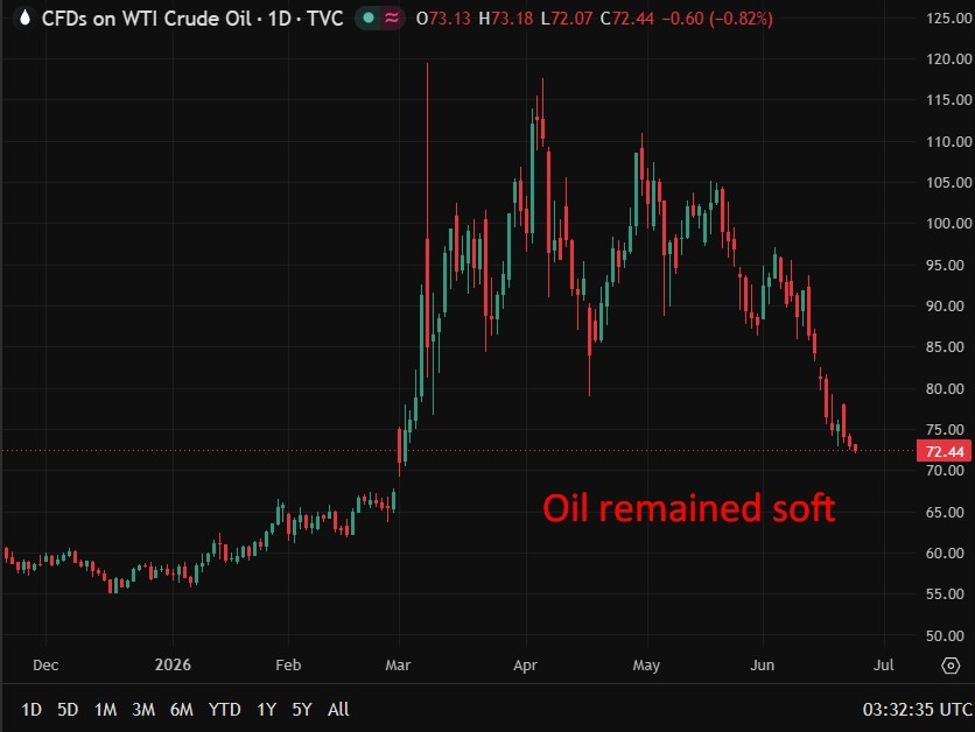
Task: Select the 'Oil remained soft' text annotation
Action: (688, 507)
